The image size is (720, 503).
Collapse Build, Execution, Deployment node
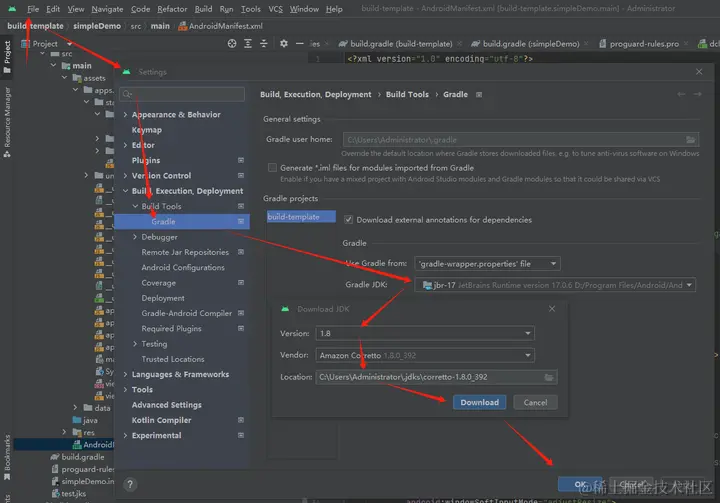(x=125, y=191)
